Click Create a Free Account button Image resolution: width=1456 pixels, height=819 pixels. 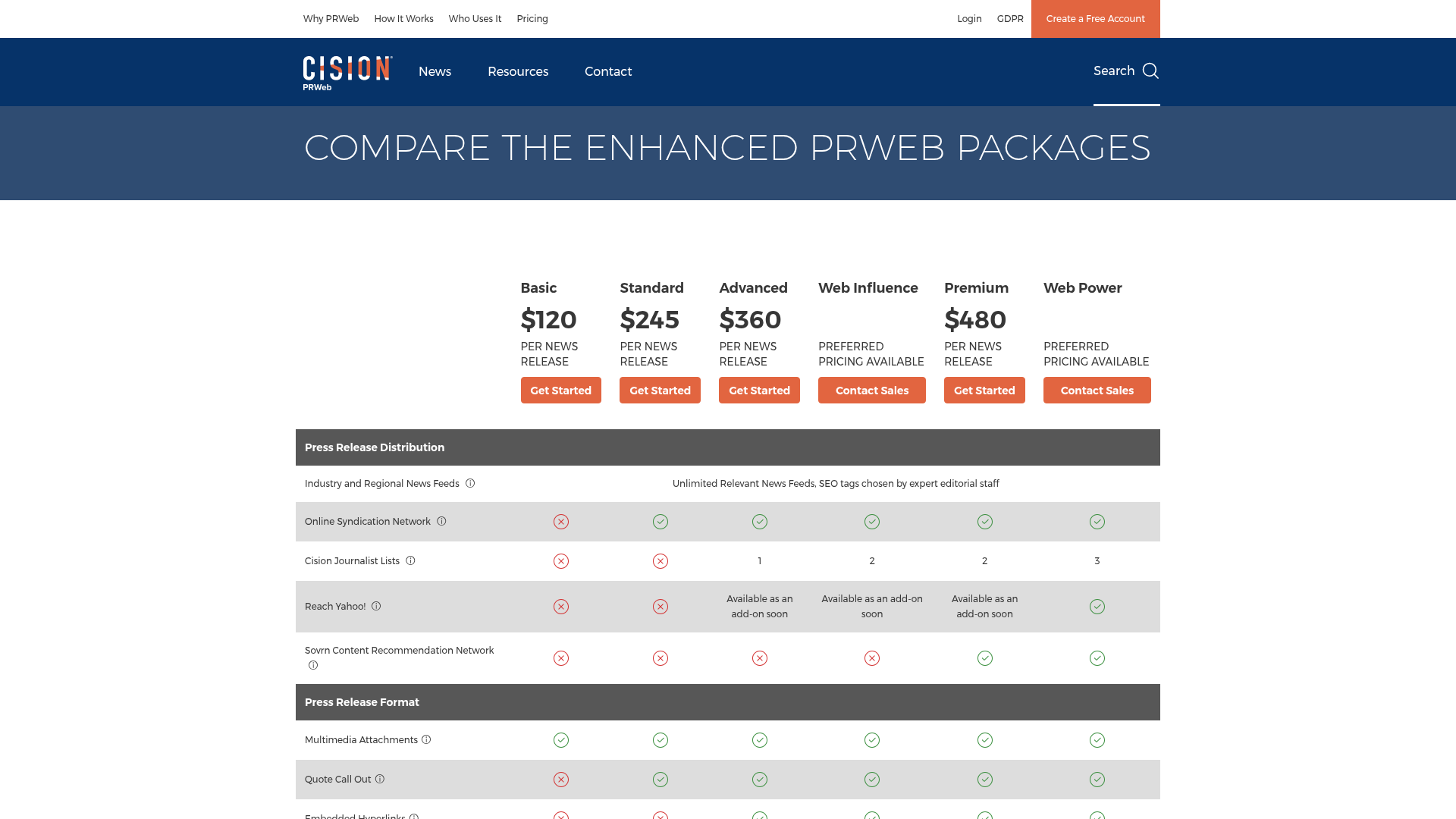1096,19
